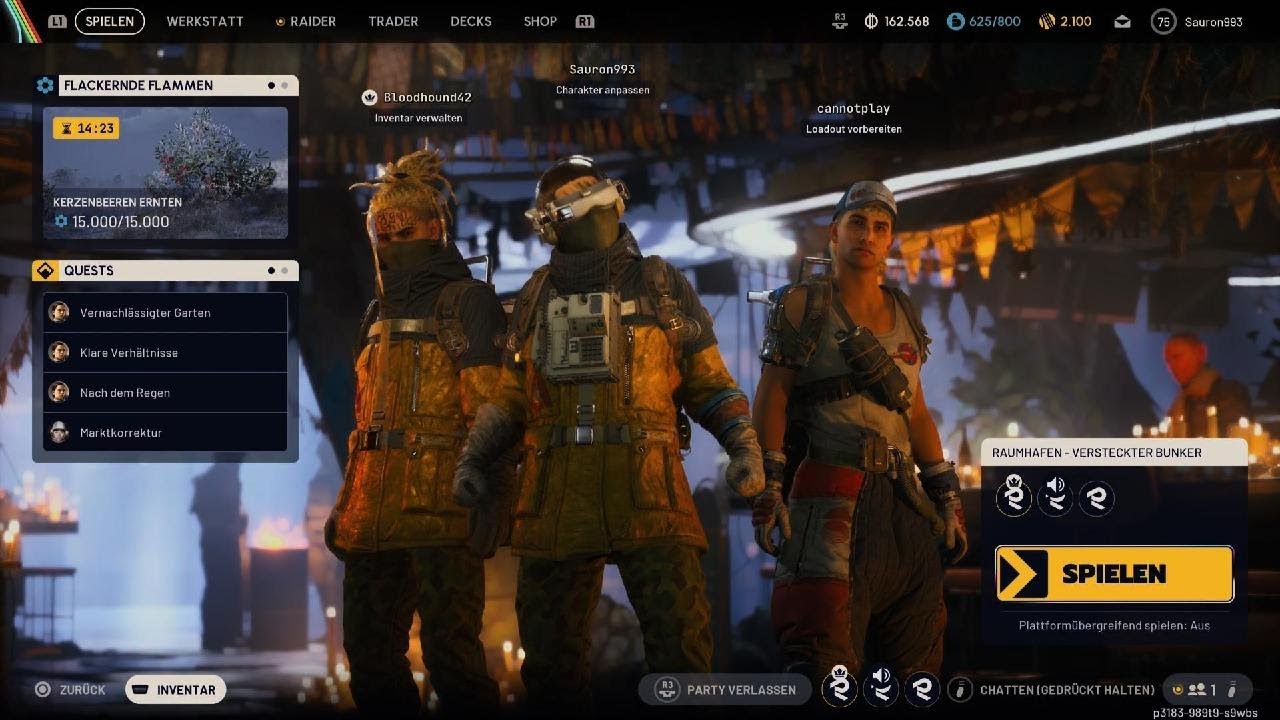
Task: Select the first page dot of QUESTS
Action: click(271, 270)
